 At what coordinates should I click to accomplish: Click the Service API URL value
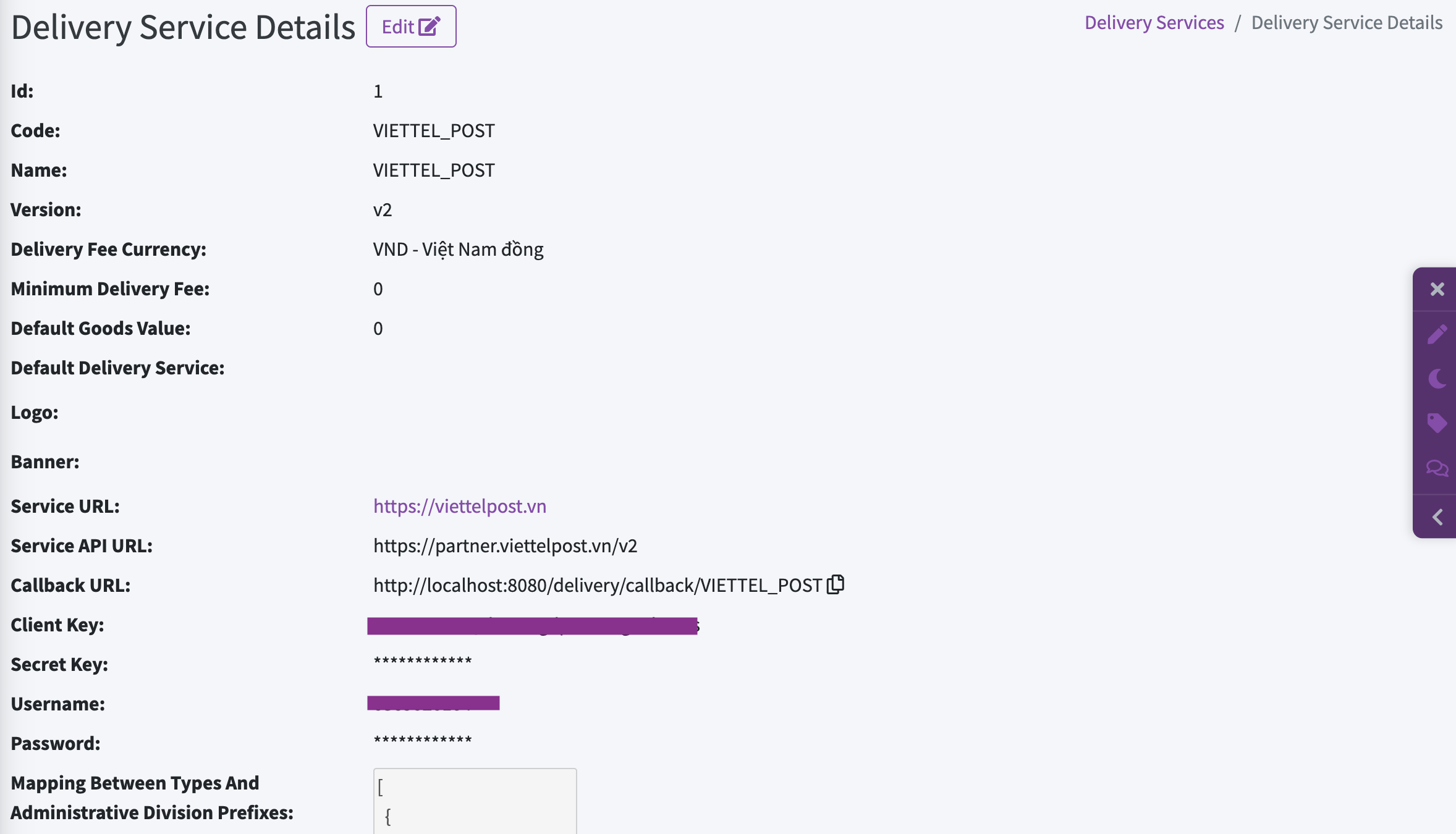pos(505,545)
